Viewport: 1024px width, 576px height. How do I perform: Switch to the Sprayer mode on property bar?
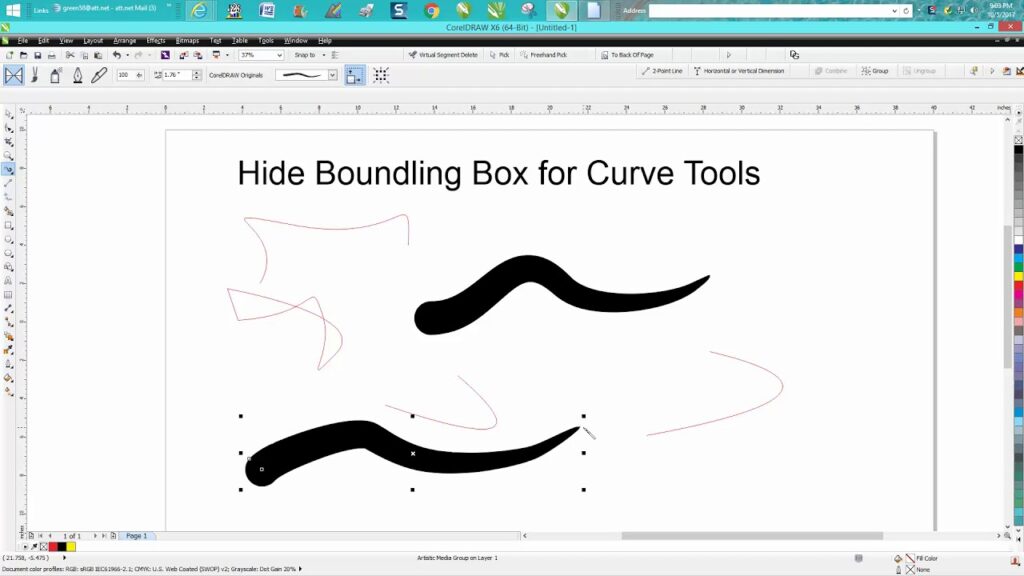[56, 74]
